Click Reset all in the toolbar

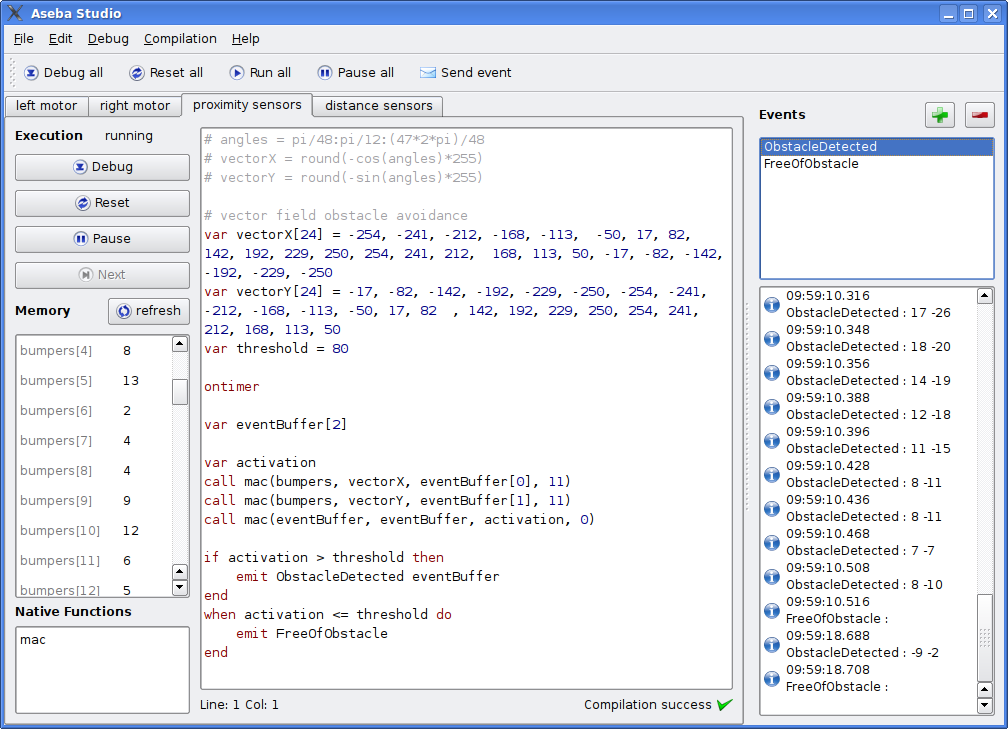coord(166,73)
